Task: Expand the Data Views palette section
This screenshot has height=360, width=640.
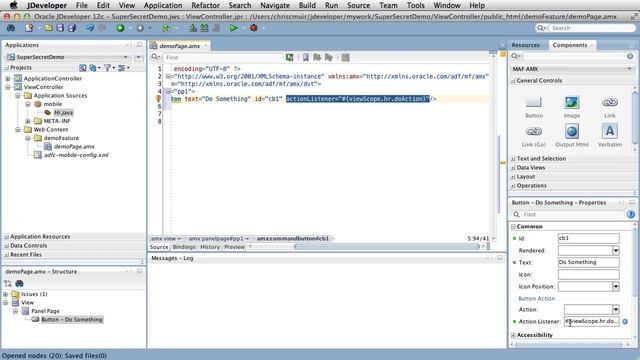Action: [x=513, y=168]
